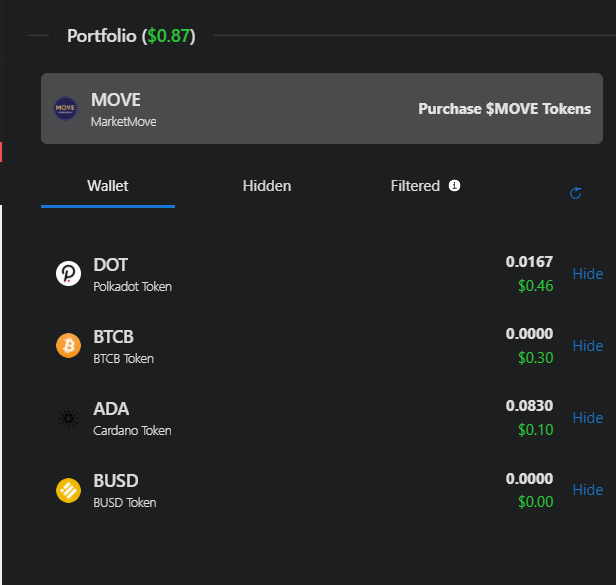Hide the BTCB token
The image size is (616, 585).
click(x=587, y=346)
